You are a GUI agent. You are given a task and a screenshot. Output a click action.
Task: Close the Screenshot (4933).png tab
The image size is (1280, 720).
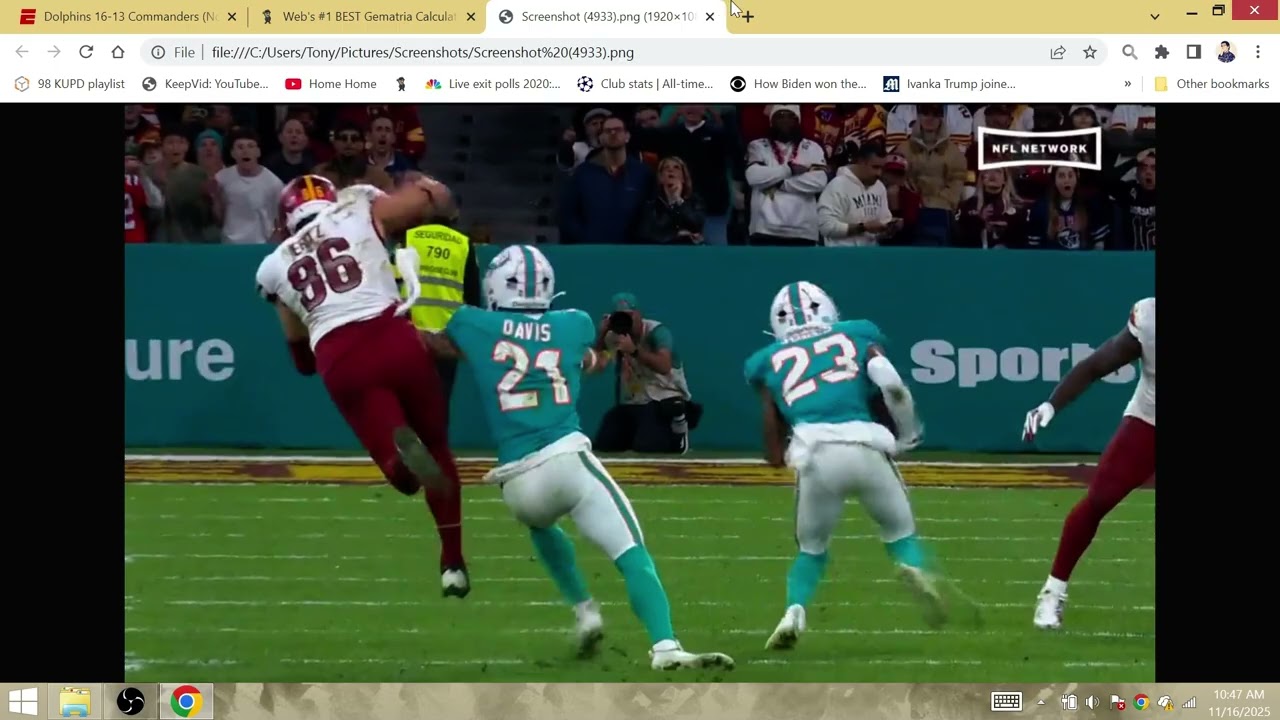point(710,17)
